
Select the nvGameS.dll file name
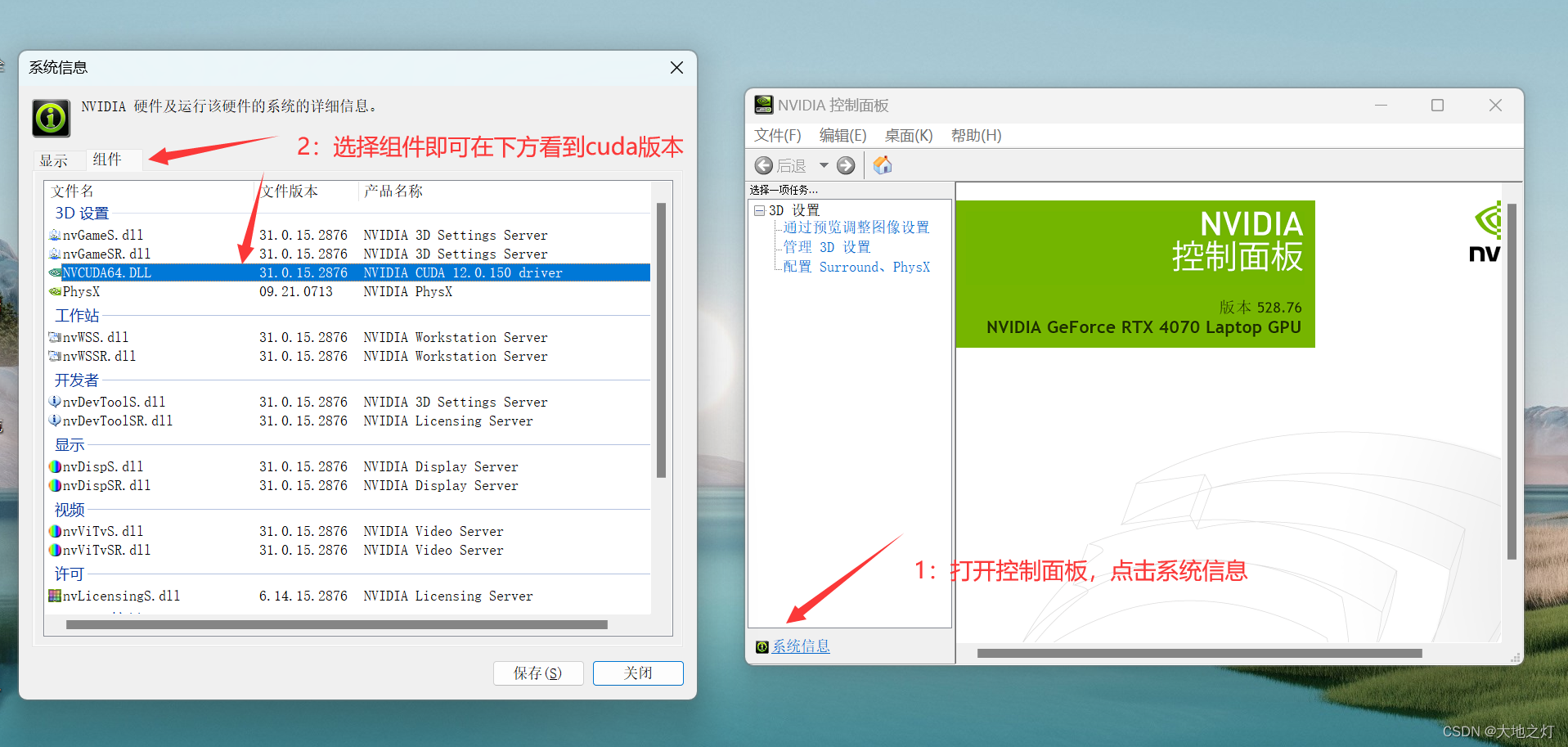[103, 235]
